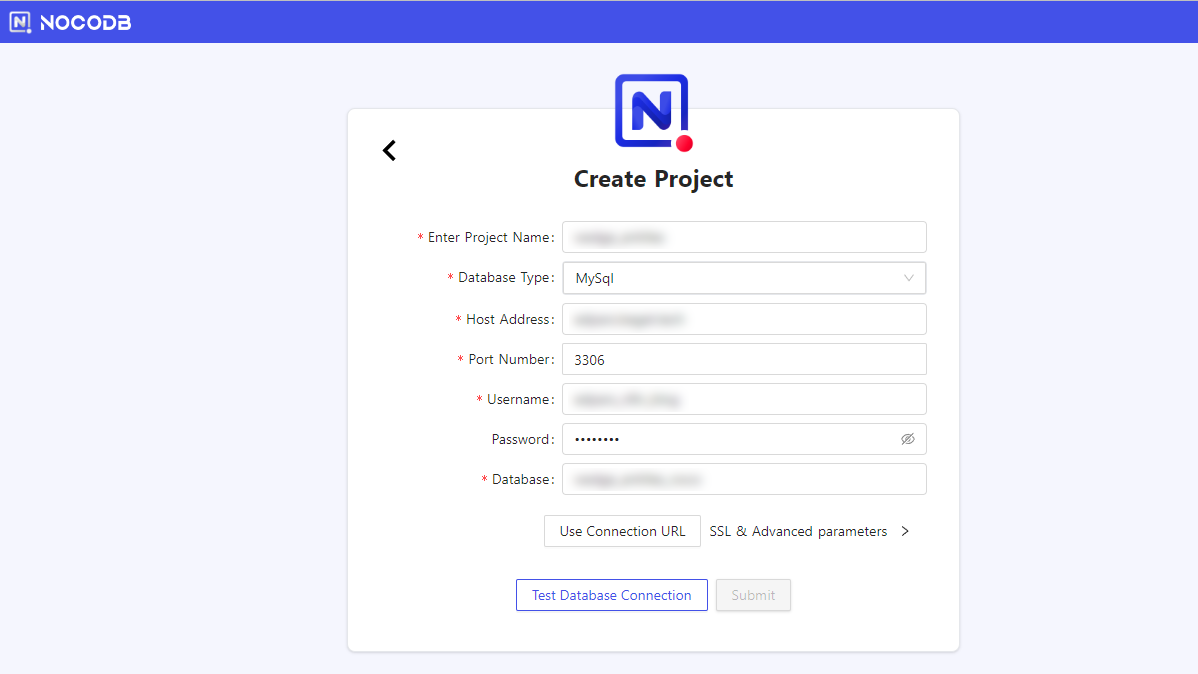Image resolution: width=1198 pixels, height=674 pixels.
Task: Click the Use Connection URL button
Action: 622,531
